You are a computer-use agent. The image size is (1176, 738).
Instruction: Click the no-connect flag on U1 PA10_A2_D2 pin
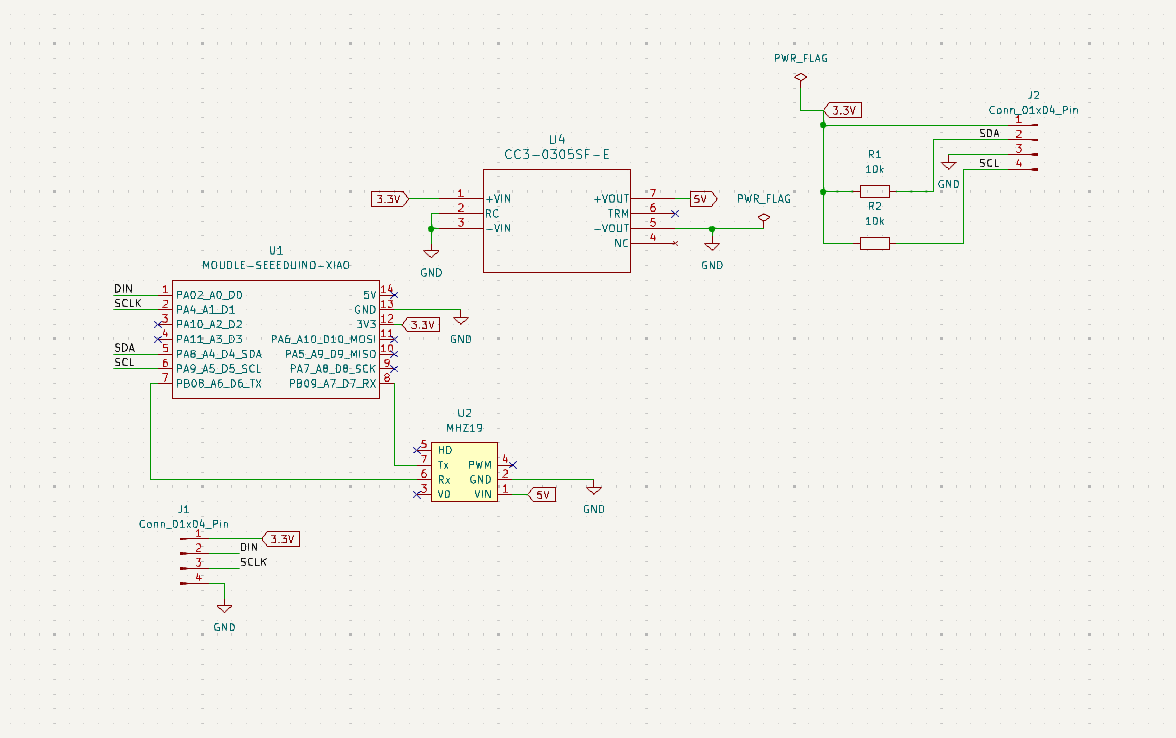[158, 325]
